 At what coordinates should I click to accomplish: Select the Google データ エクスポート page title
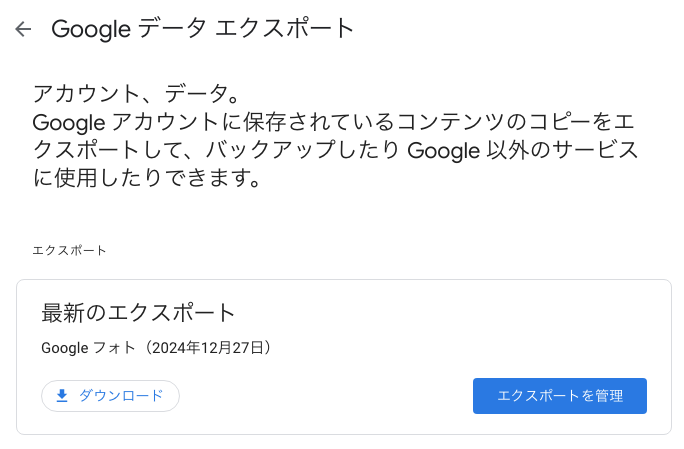pos(203,29)
